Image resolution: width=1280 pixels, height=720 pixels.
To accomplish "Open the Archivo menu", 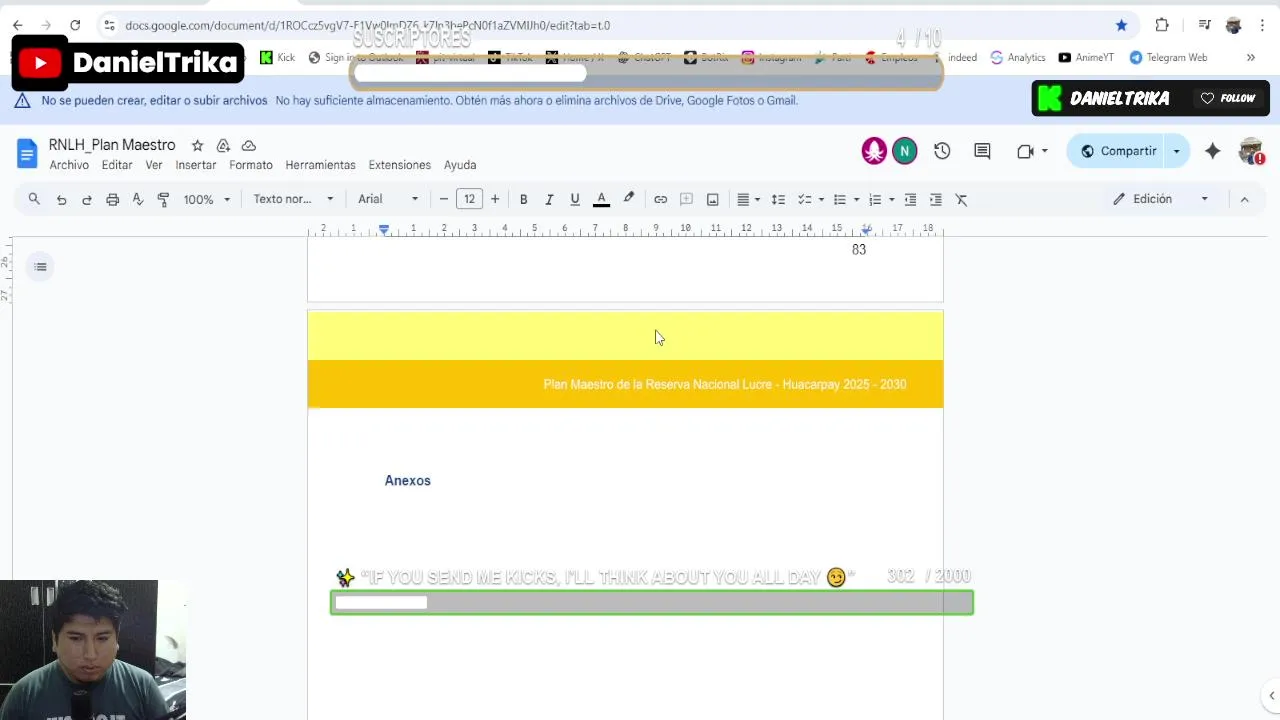I will click(69, 165).
